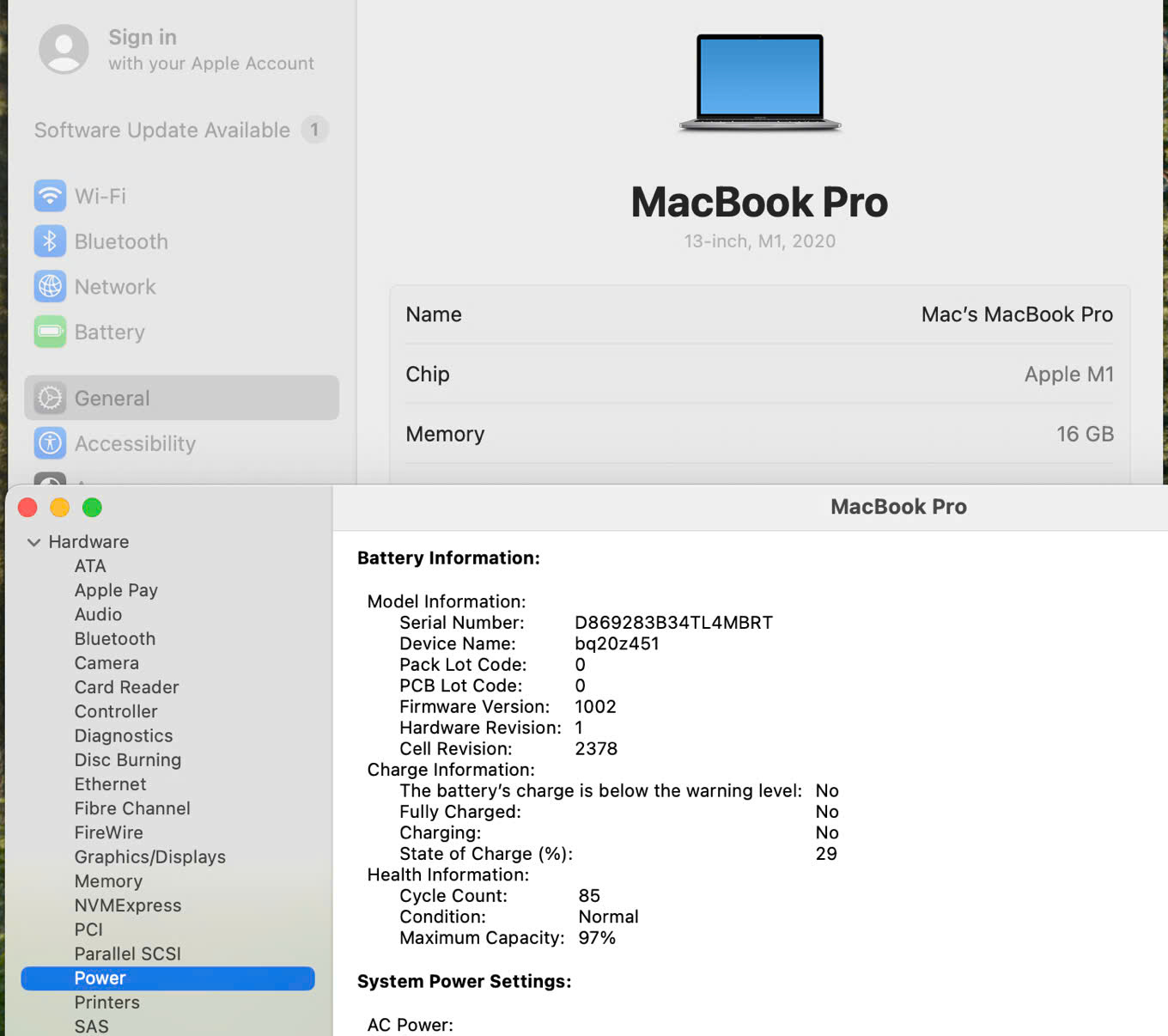Click the Bluetooth icon in System Settings
Screen dimensions: 1168x1036
tap(50, 241)
